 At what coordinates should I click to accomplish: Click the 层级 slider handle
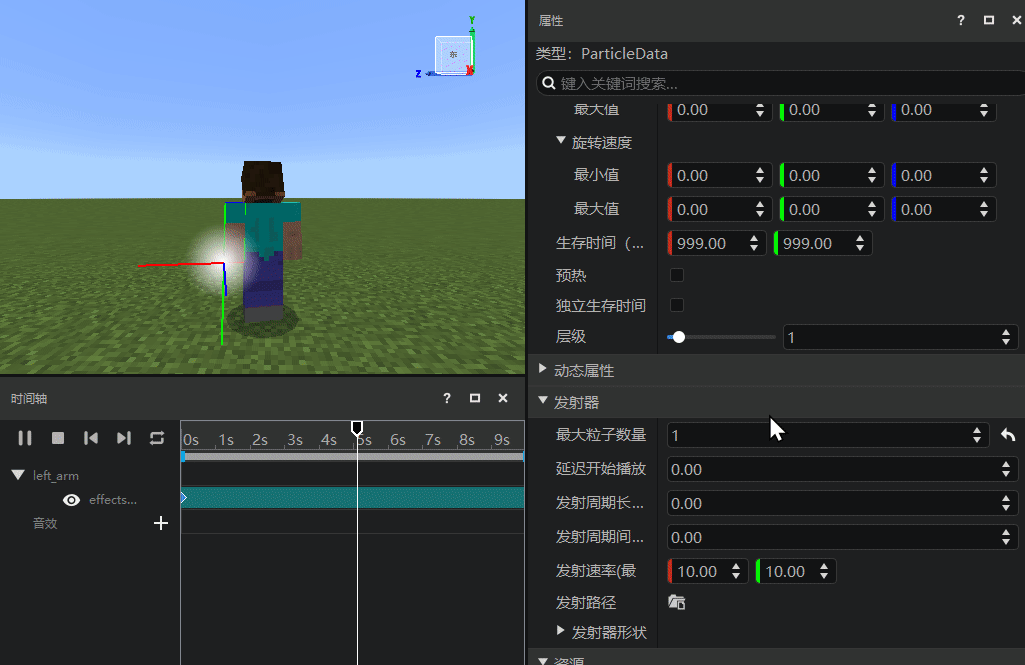coord(679,337)
